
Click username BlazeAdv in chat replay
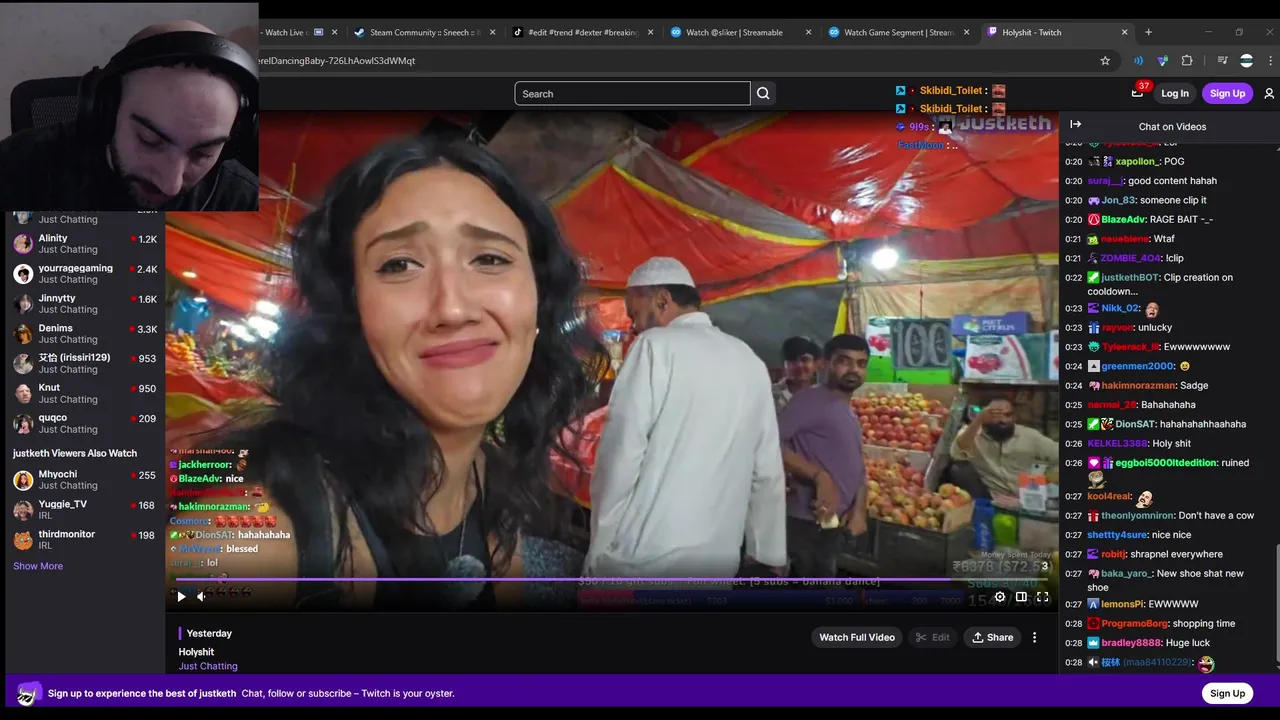coord(1124,219)
